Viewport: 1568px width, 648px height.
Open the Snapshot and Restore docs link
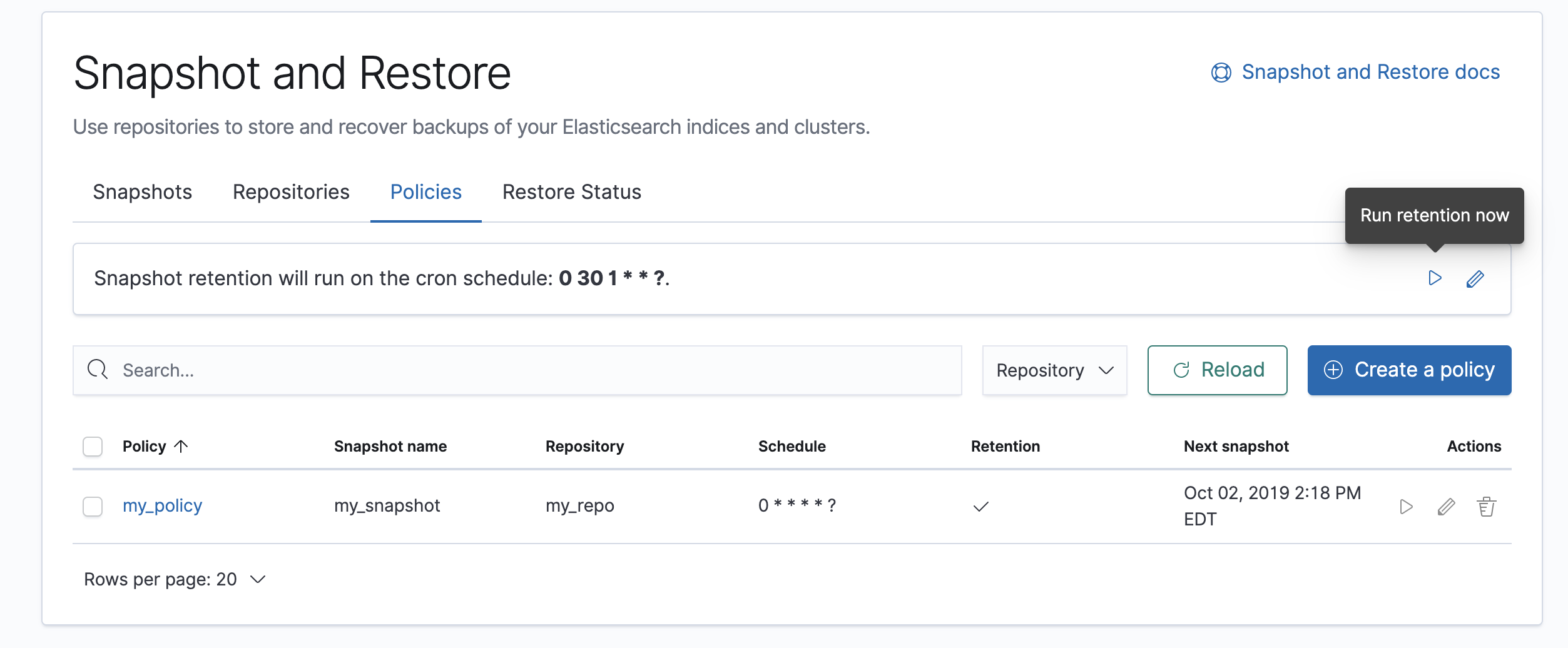pos(1370,72)
